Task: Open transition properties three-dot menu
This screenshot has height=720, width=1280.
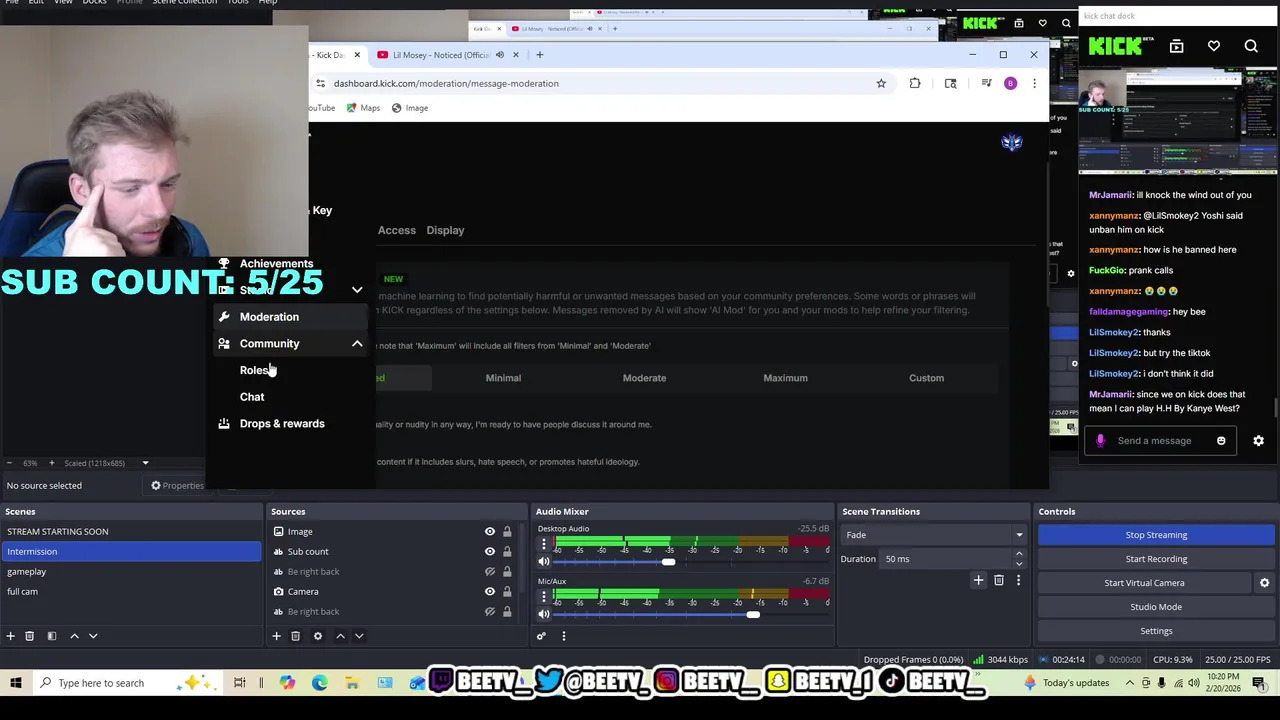Action: [x=1018, y=580]
